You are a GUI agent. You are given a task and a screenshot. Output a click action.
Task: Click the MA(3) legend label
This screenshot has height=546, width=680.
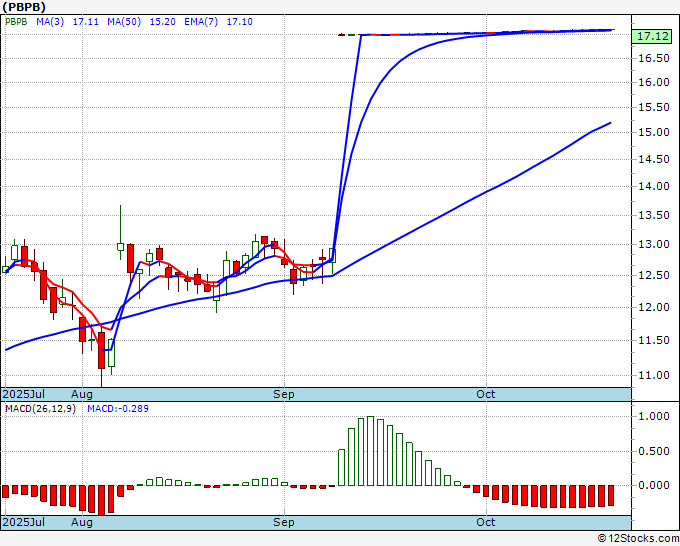[x=50, y=22]
